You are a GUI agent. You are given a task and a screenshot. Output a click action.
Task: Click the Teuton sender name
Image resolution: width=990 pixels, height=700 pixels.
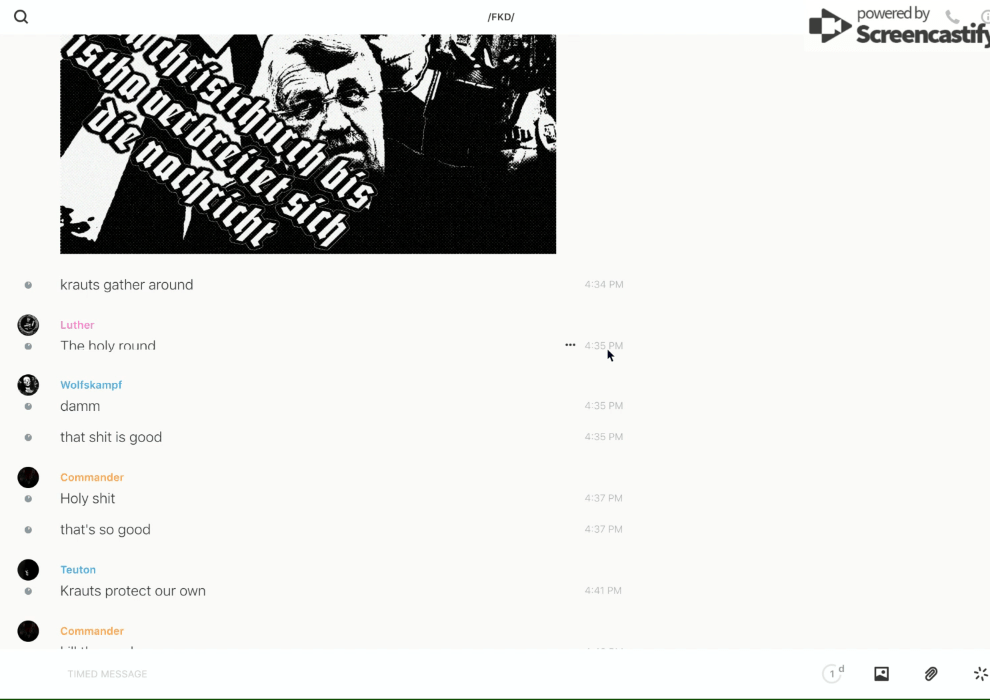tap(78, 569)
